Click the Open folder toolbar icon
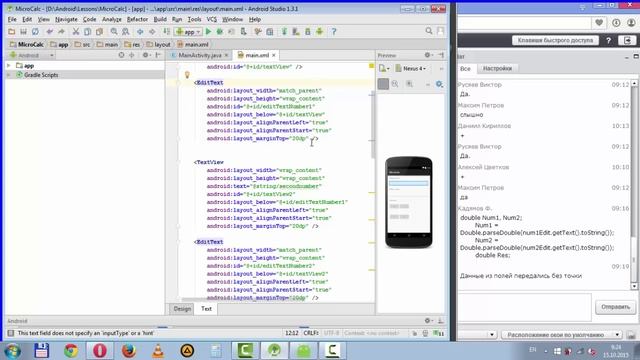640x360 pixels. [11, 31]
